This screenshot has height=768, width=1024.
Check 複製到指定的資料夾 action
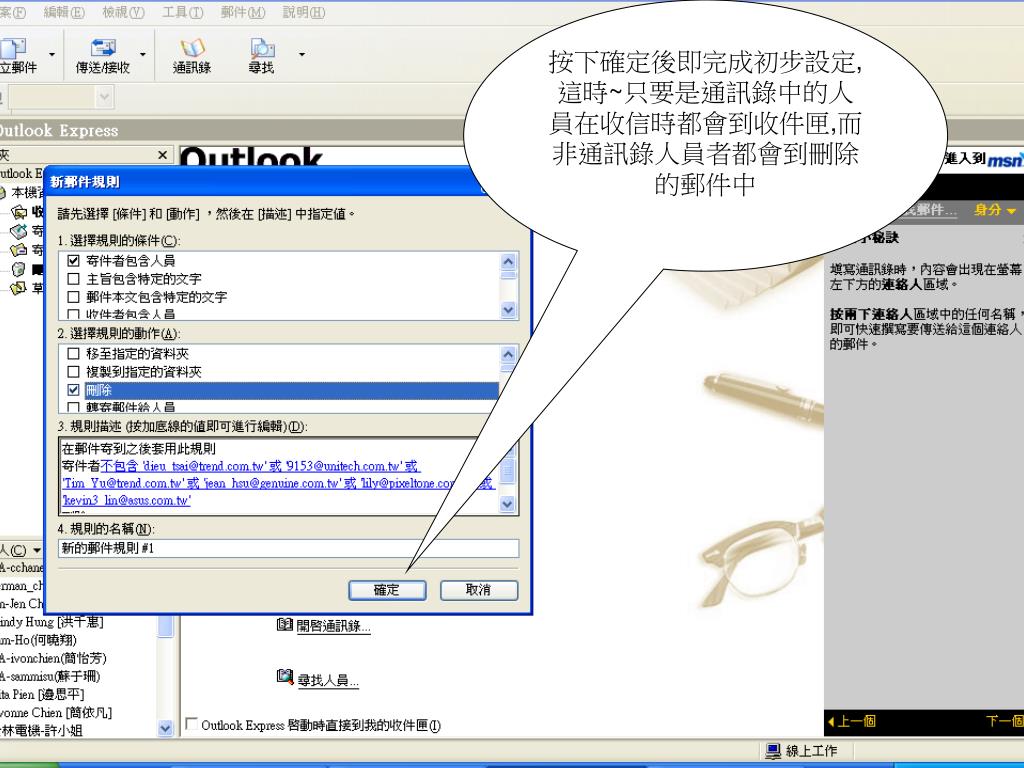[x=74, y=372]
